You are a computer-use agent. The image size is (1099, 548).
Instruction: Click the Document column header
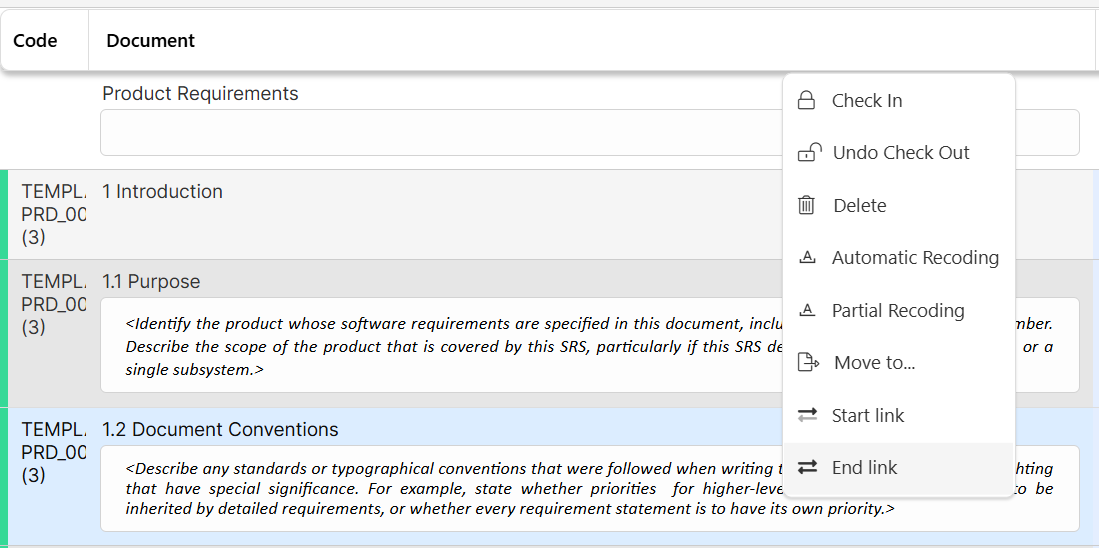pyautogui.click(x=151, y=41)
